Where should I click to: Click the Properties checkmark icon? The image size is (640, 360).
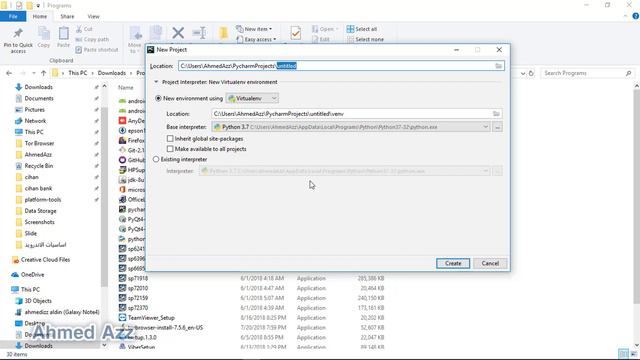click(x=296, y=33)
